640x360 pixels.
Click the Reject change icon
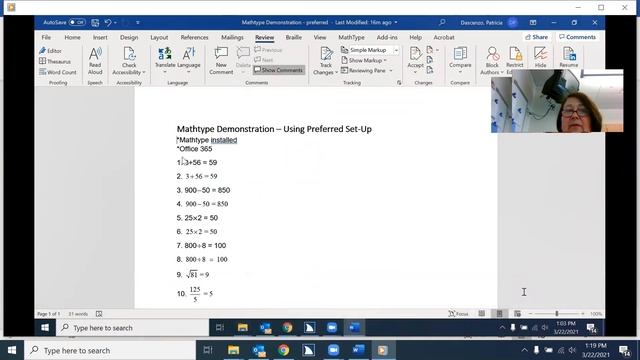pos(430,50)
